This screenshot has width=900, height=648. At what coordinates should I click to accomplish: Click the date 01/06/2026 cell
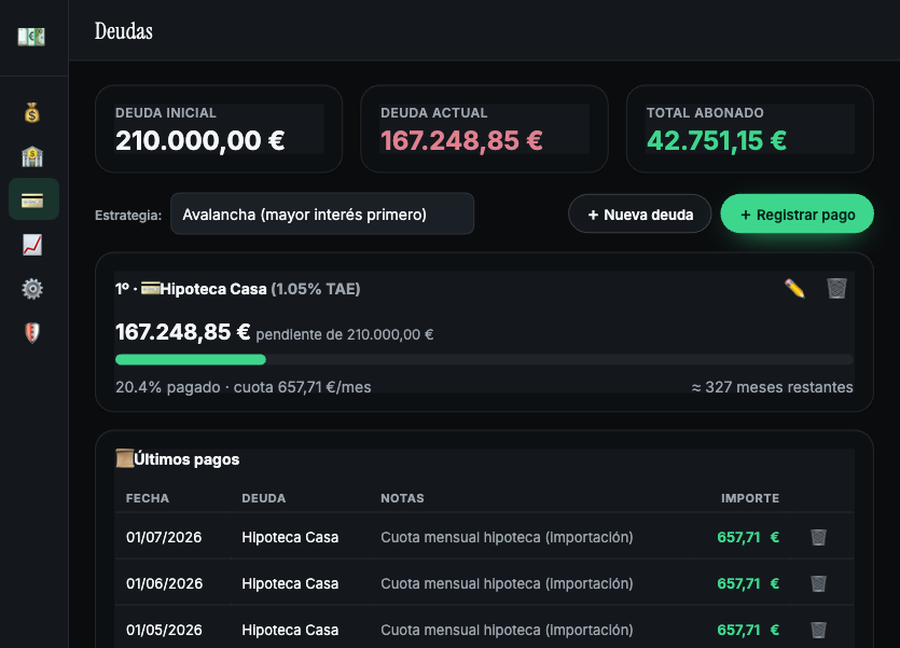click(164, 584)
